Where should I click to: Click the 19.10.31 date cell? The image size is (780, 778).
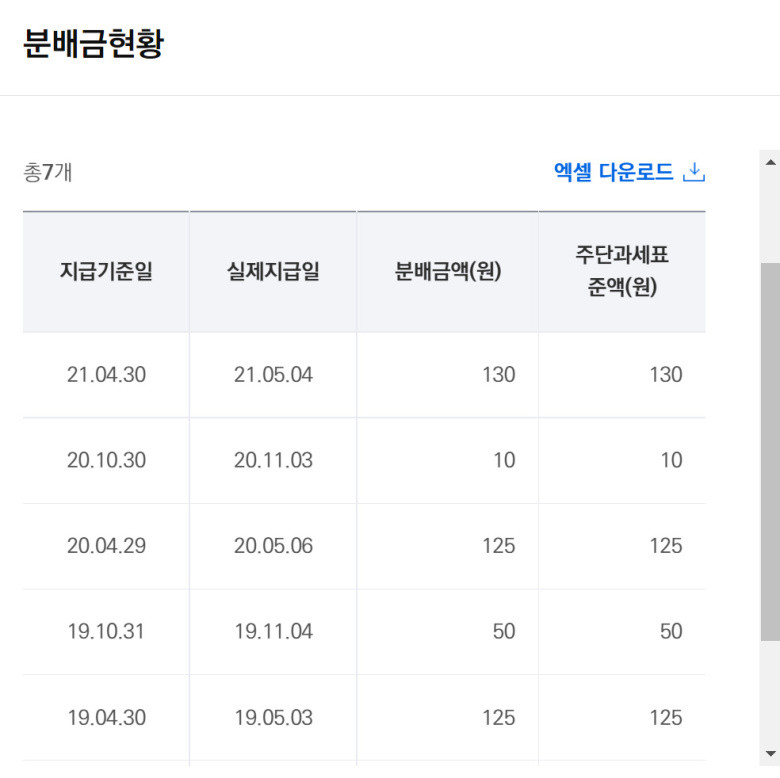pos(106,632)
